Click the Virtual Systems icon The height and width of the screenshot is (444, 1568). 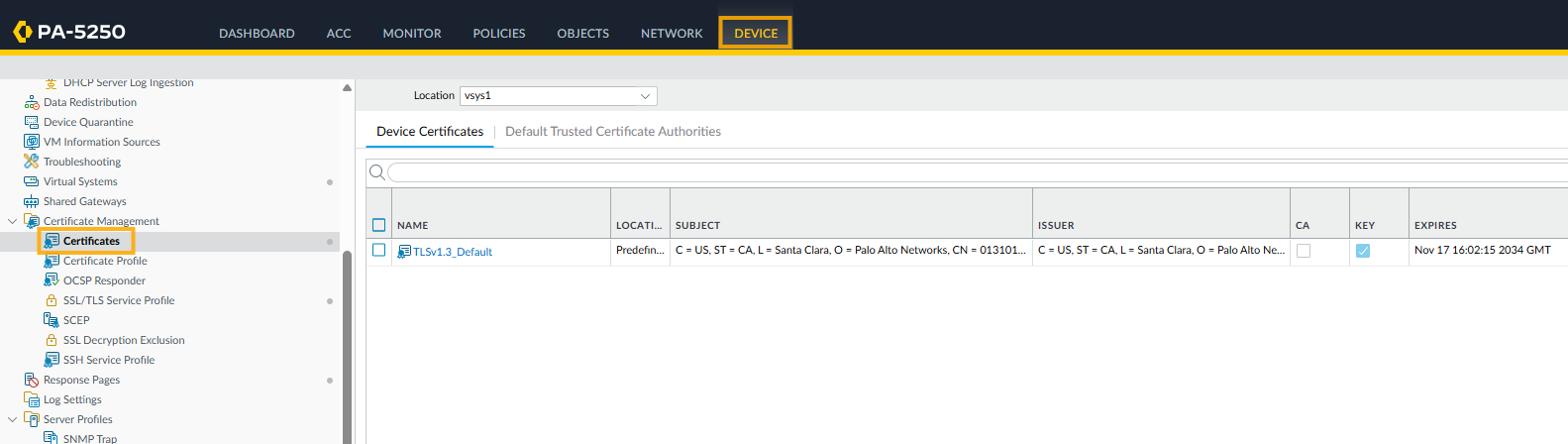[32, 181]
